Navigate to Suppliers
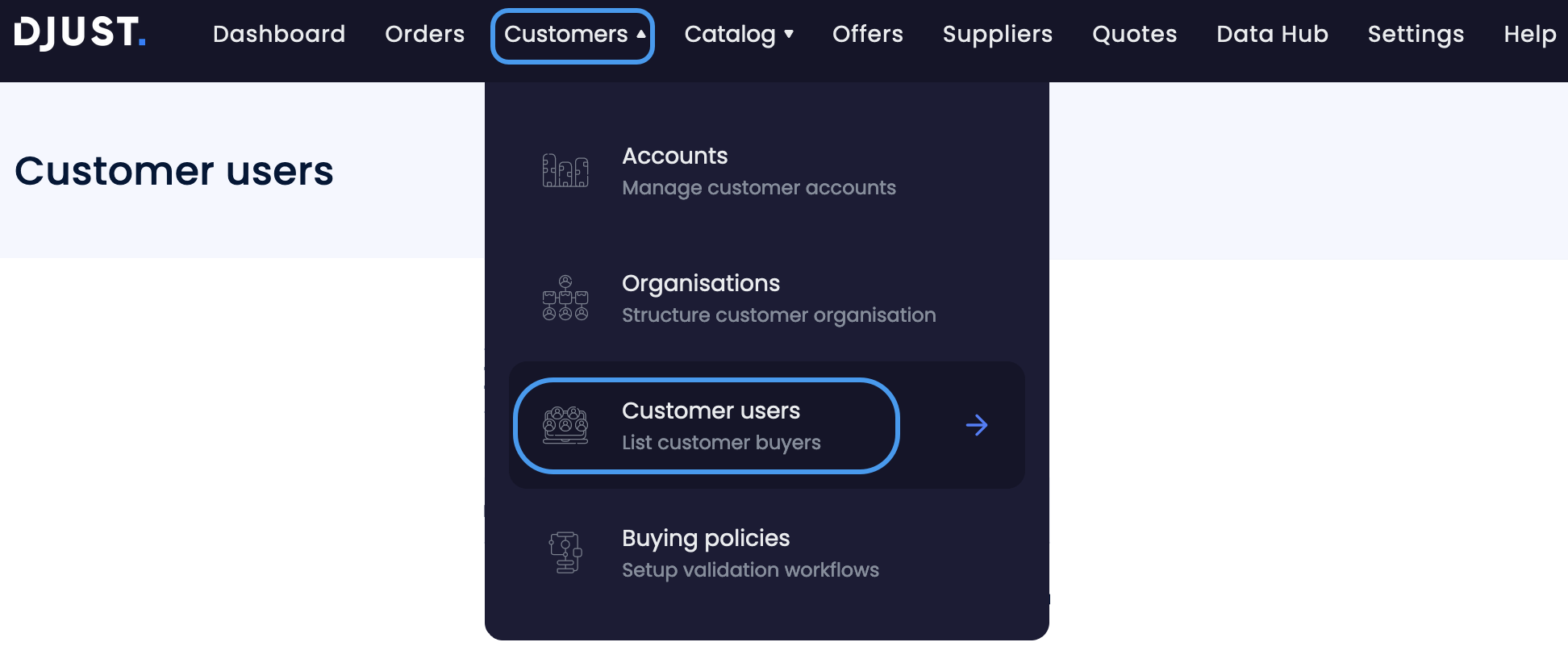The width and height of the screenshot is (1568, 663). pos(997,35)
